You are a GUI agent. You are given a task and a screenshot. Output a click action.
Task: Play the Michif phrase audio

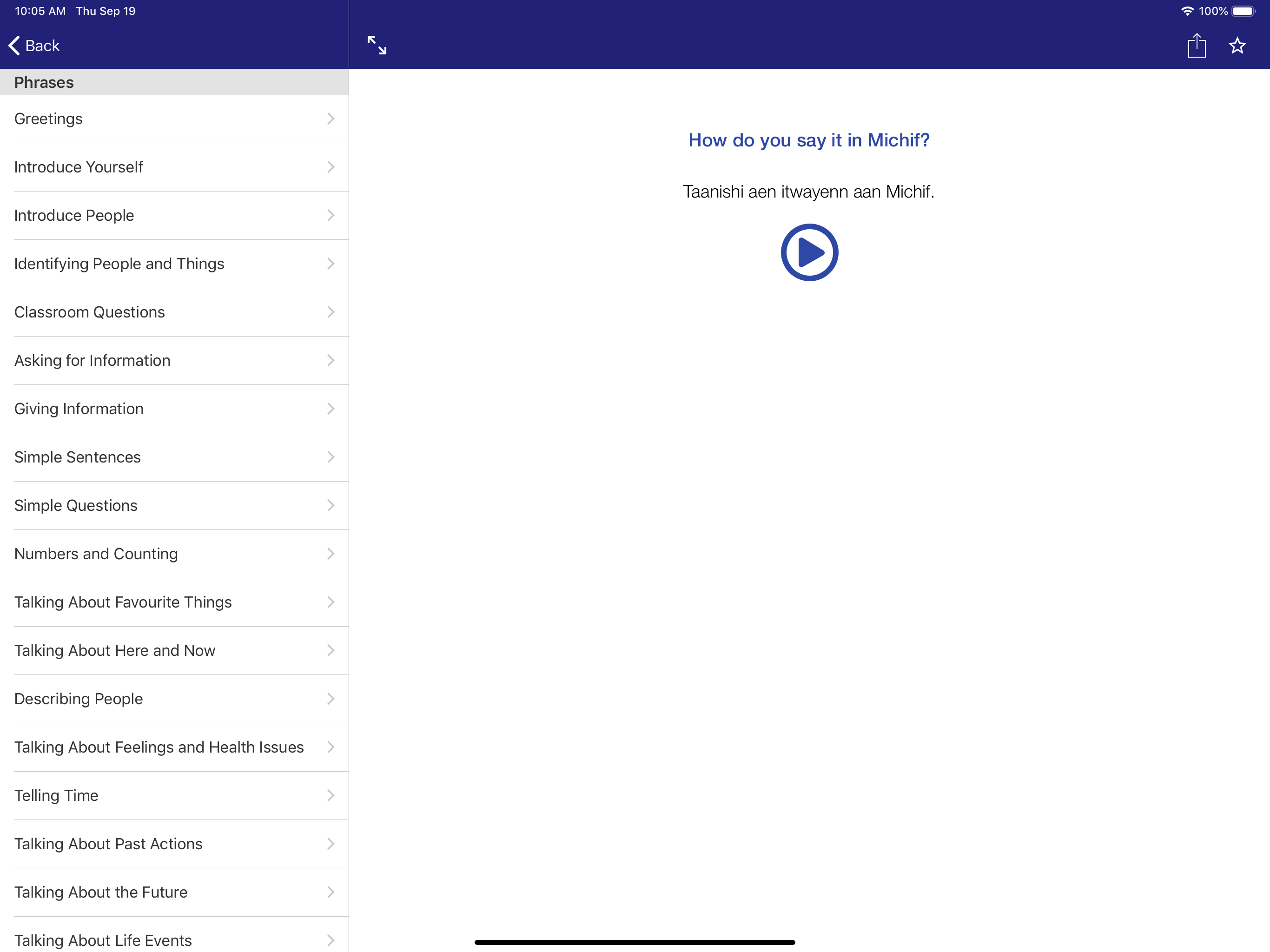pos(809,252)
